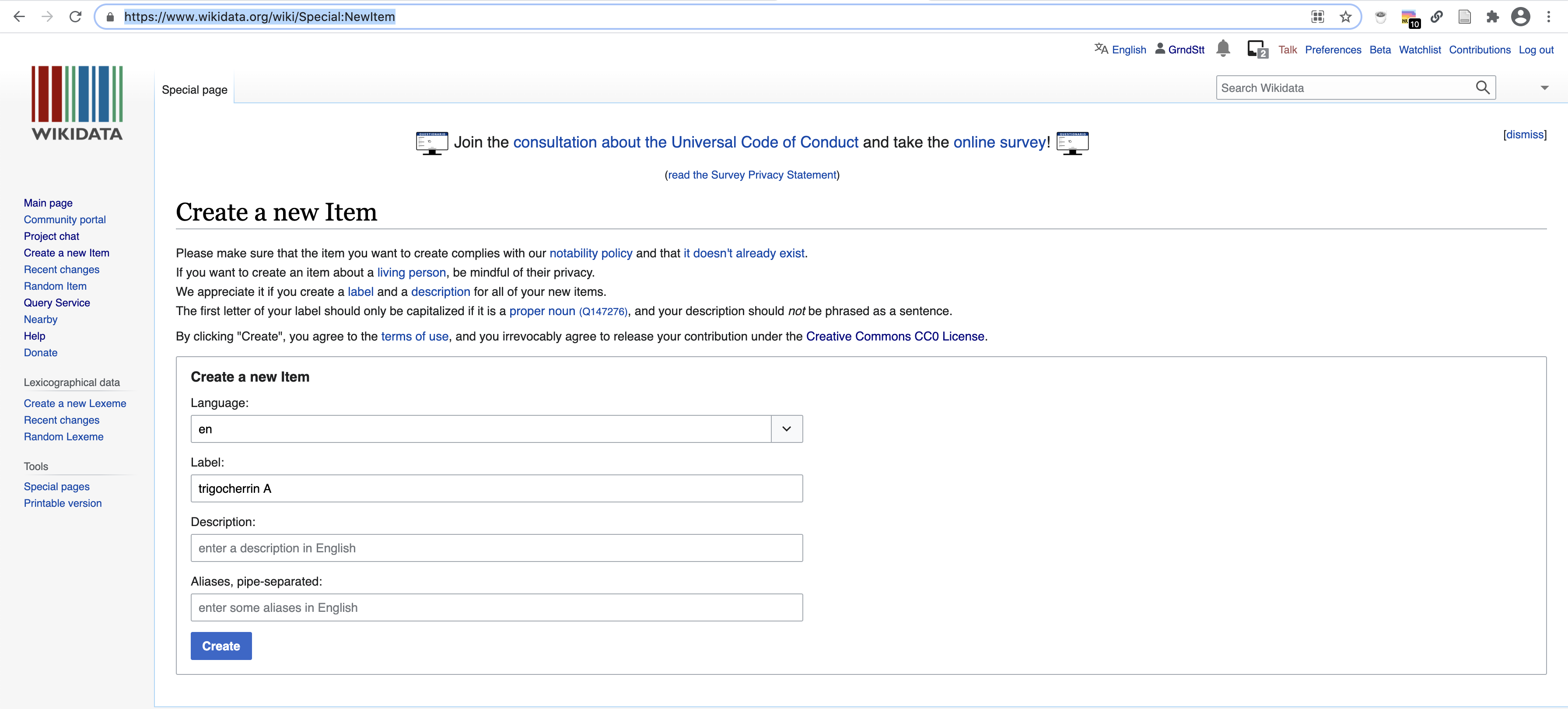Click Donate in sidebar

pos(40,353)
